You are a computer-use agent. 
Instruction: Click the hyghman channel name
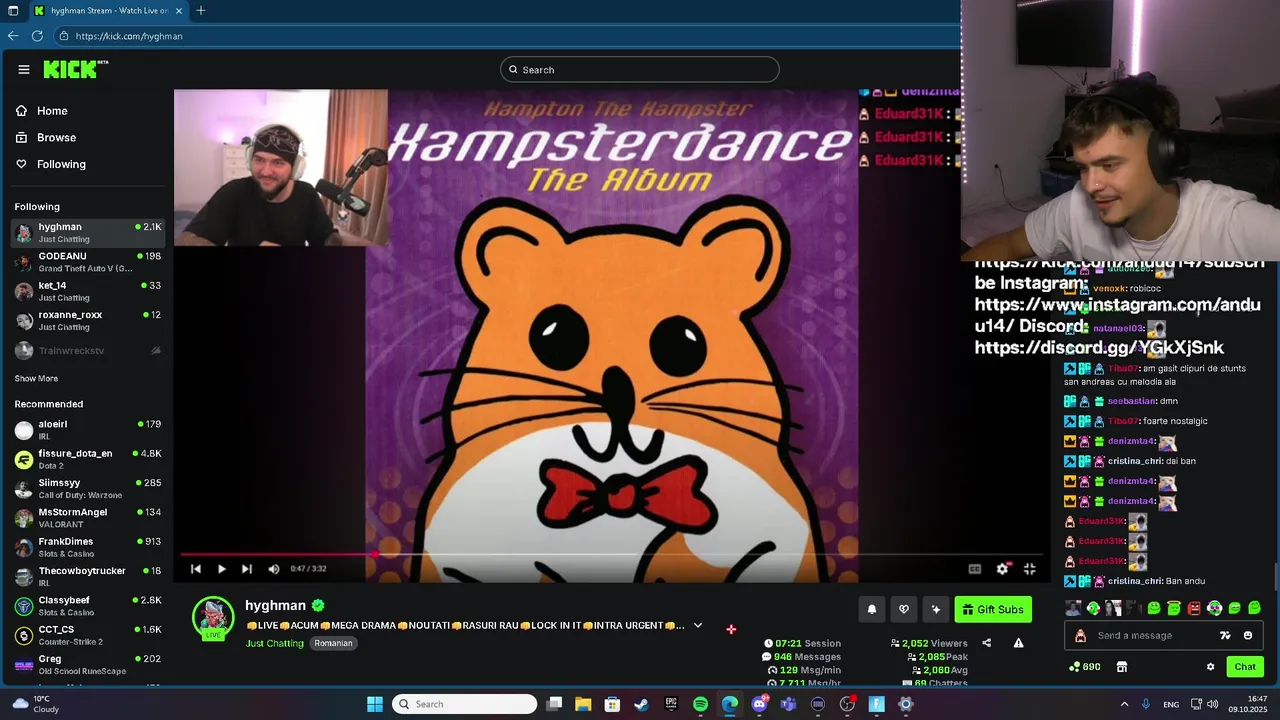click(275, 605)
